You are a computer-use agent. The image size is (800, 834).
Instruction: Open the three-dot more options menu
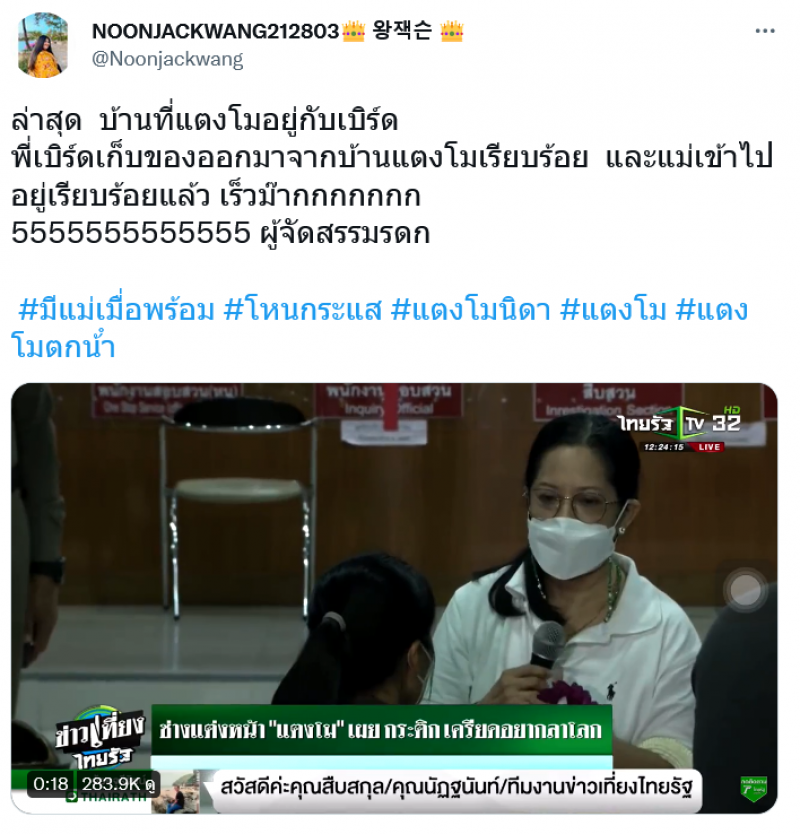point(764,31)
